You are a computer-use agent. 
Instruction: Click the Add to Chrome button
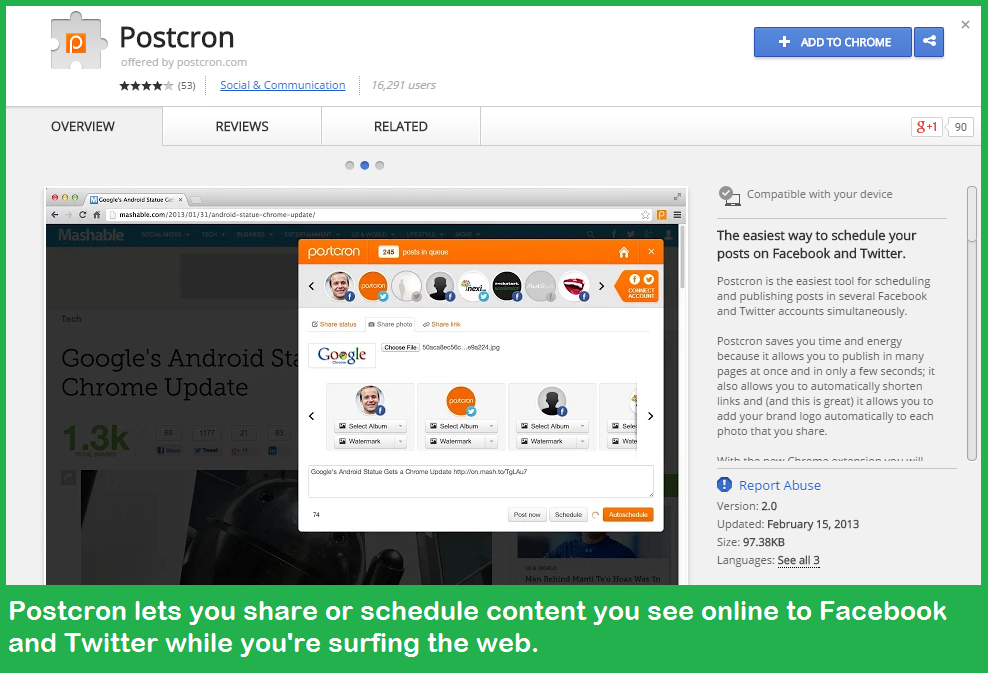[x=832, y=42]
